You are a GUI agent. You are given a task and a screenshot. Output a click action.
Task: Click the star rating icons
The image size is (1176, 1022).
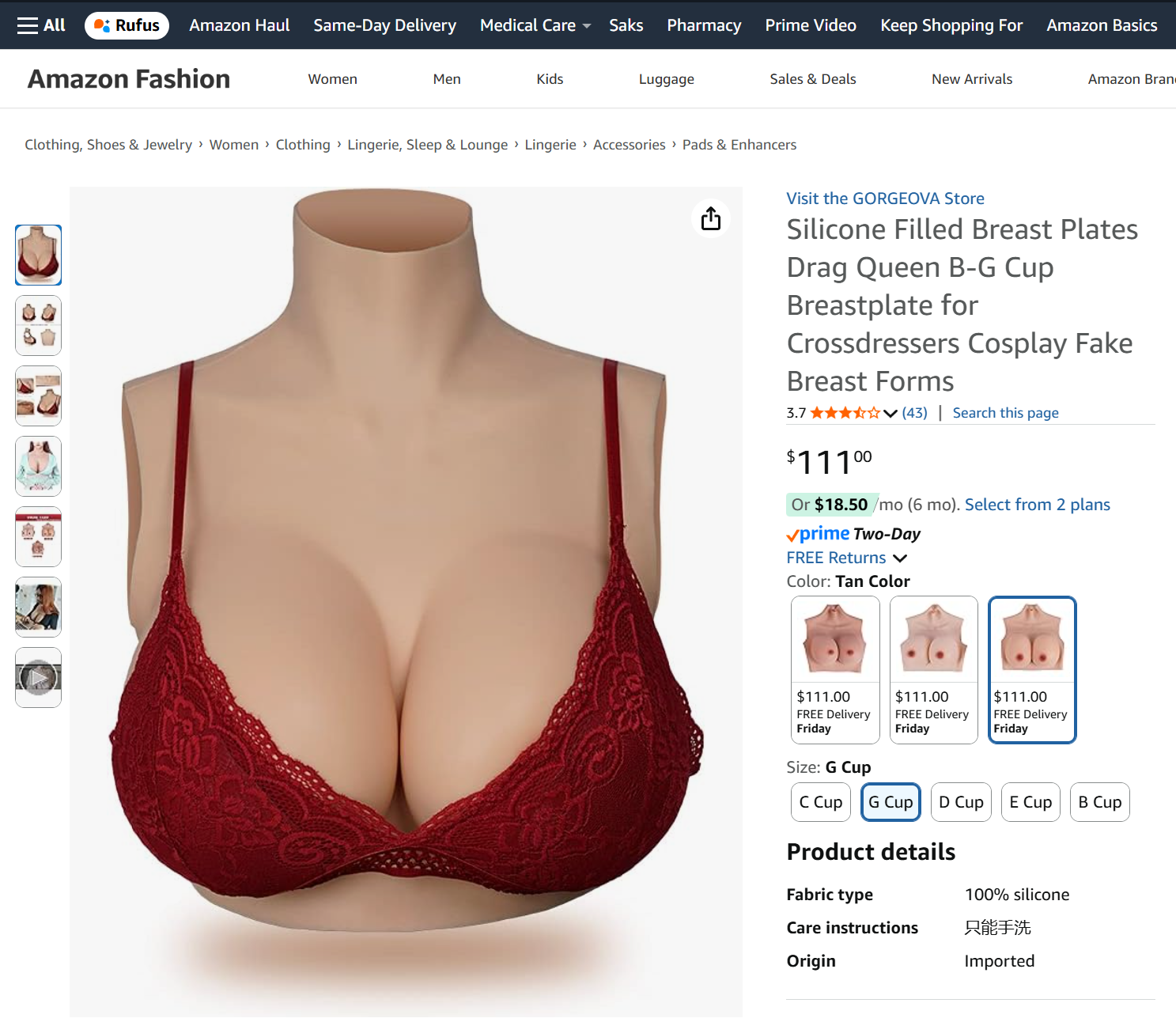[845, 413]
